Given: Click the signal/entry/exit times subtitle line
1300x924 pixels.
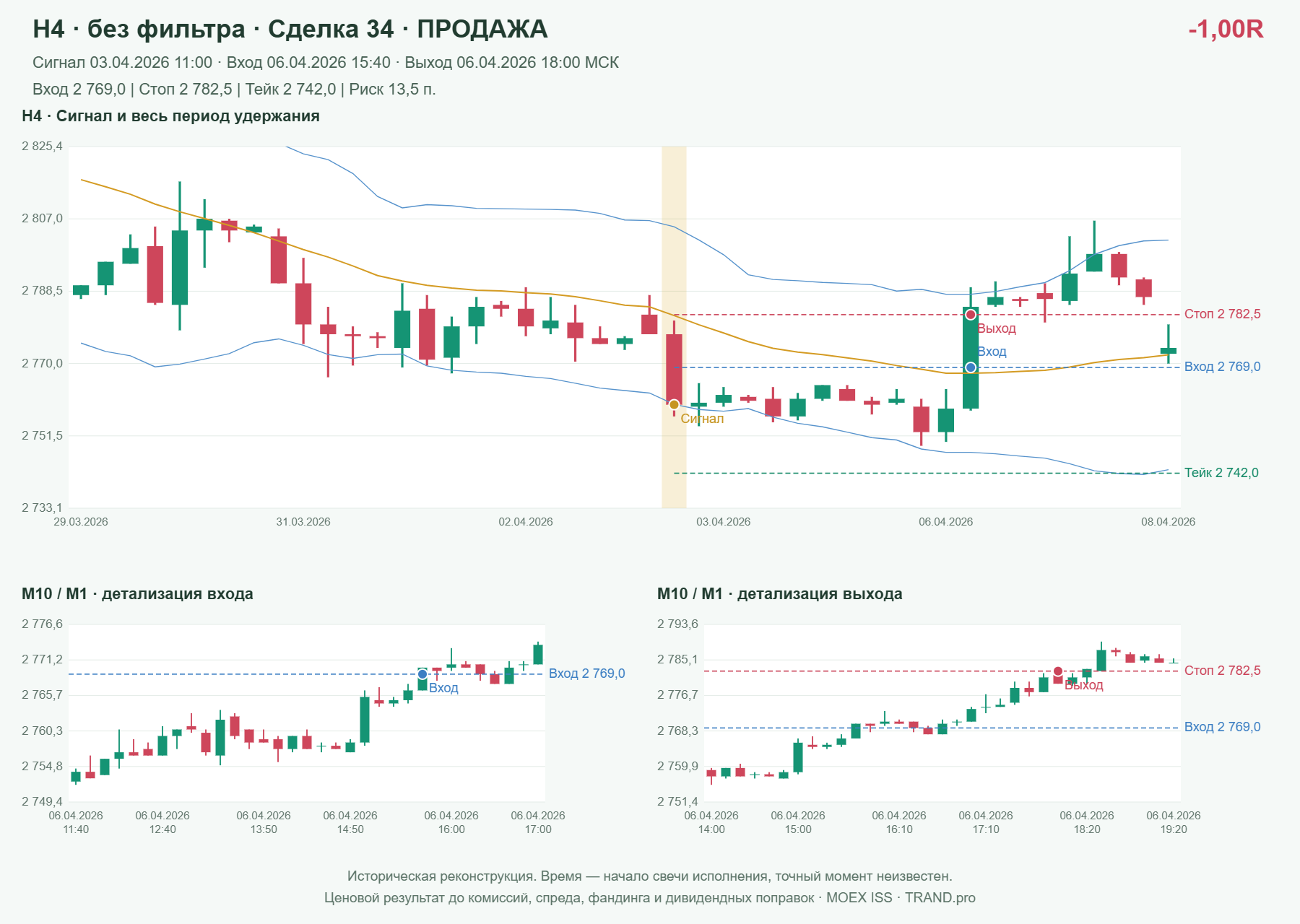Looking at the screenshot, I should [x=326, y=63].
